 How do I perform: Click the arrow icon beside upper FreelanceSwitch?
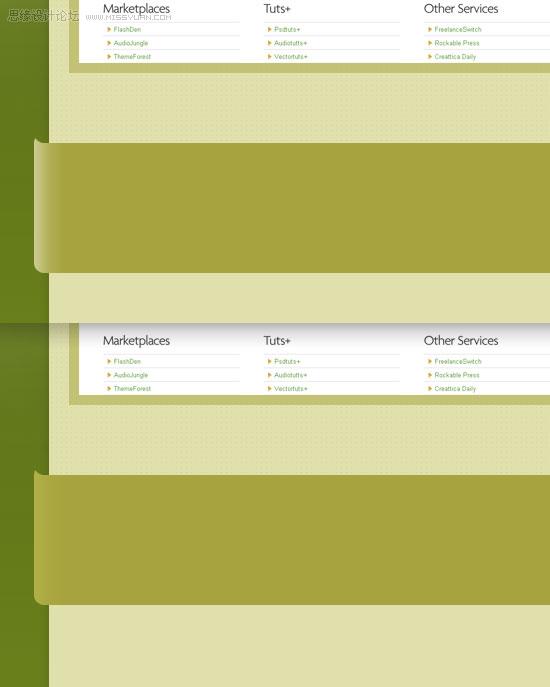430,29
